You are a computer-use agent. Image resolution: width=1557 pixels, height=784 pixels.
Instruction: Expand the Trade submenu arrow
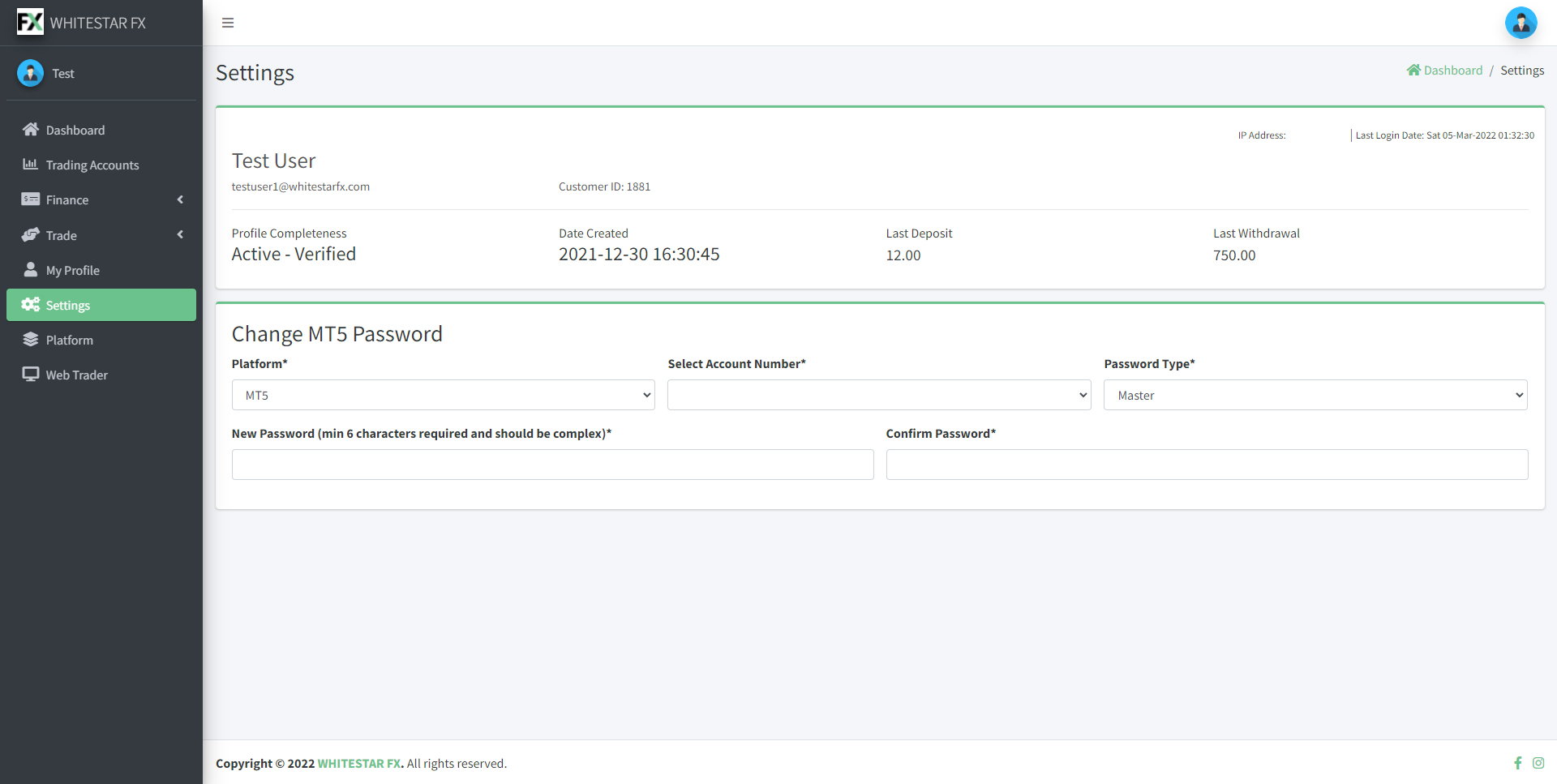(180, 234)
